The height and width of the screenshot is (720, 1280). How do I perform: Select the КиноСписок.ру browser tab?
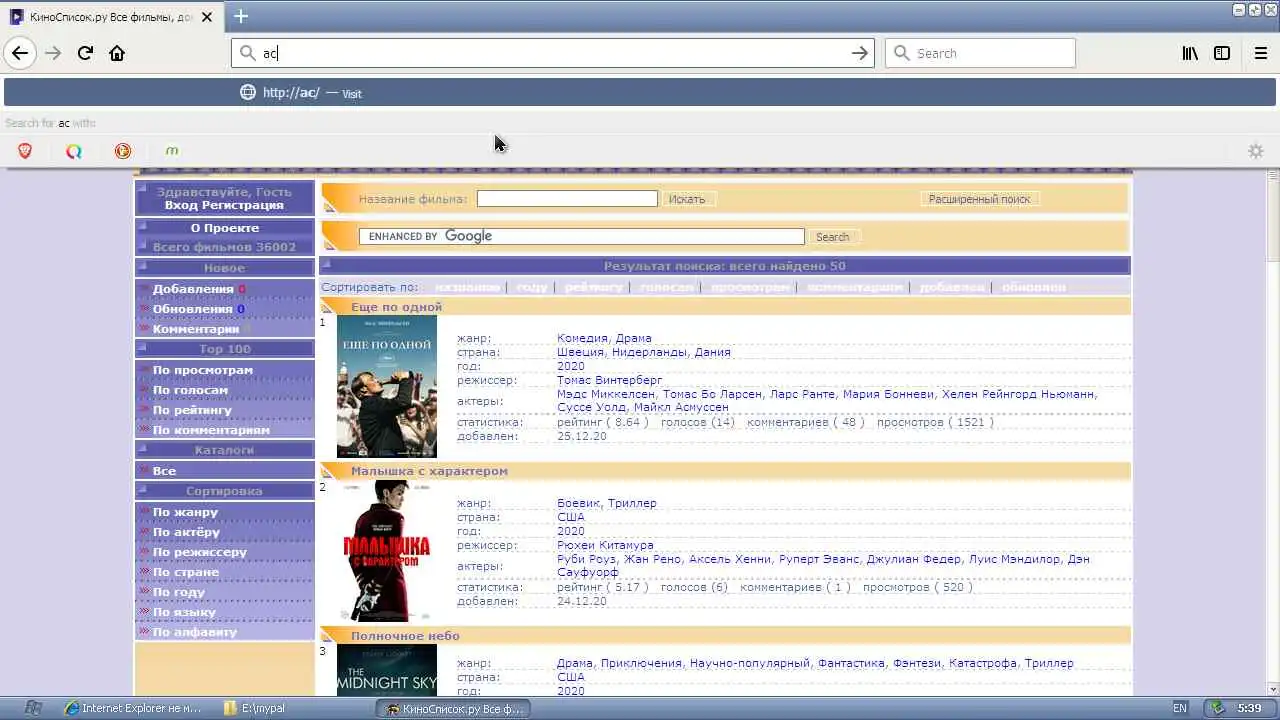111,17
